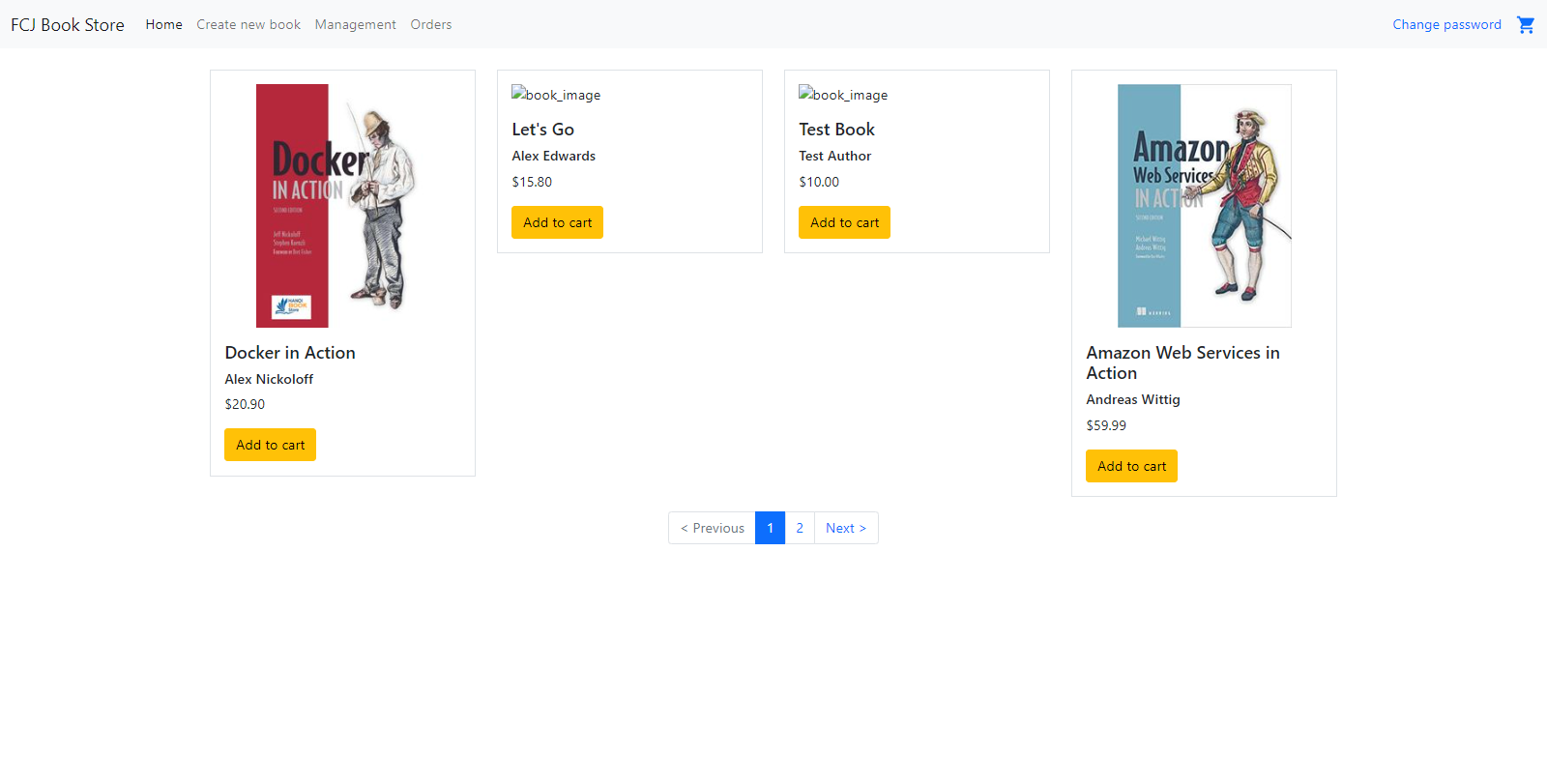Click author Alex Nickoloff
1547x784 pixels.
269,379
